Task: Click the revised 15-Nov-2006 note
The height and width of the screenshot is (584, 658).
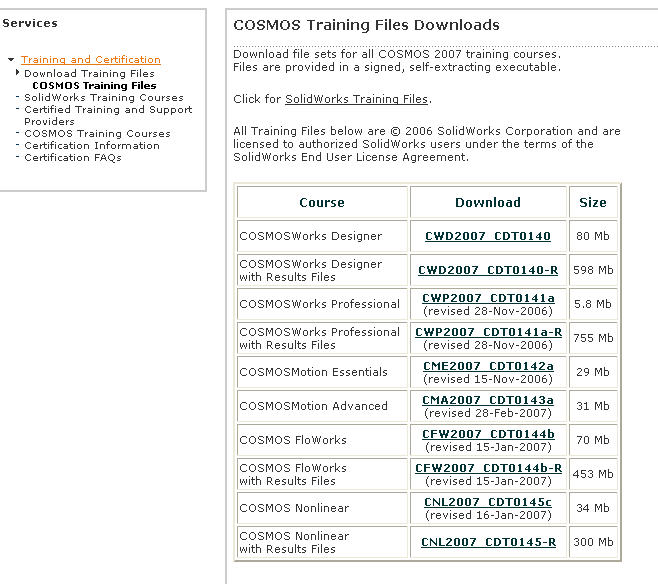Action: pyautogui.click(x=488, y=379)
